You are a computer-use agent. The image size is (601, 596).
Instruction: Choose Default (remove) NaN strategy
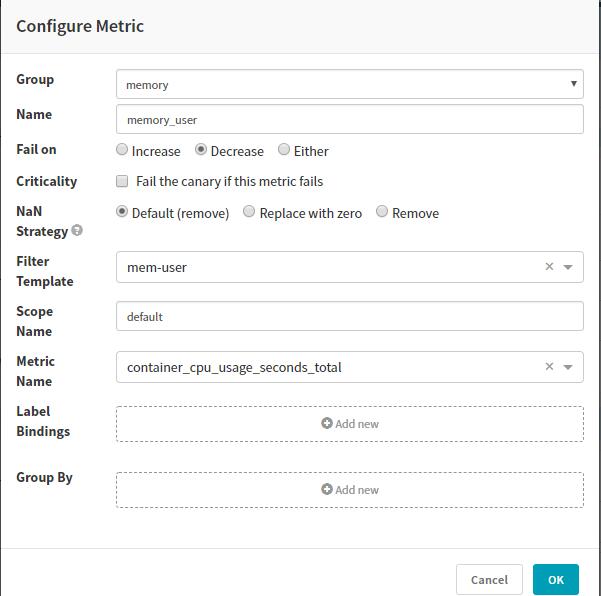coord(122,212)
